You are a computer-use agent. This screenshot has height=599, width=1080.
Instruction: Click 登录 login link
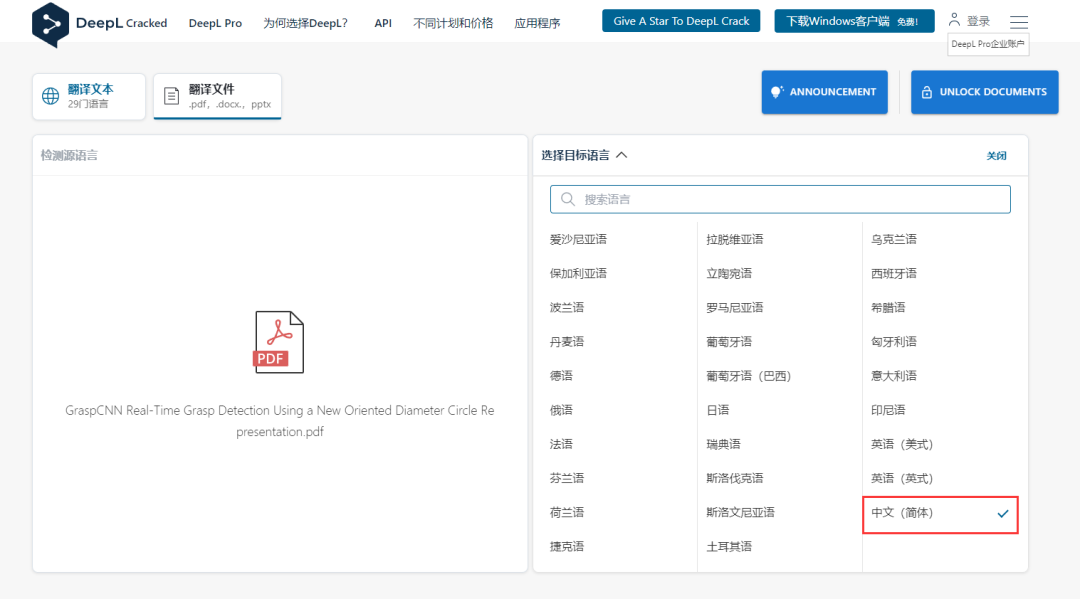coord(978,21)
